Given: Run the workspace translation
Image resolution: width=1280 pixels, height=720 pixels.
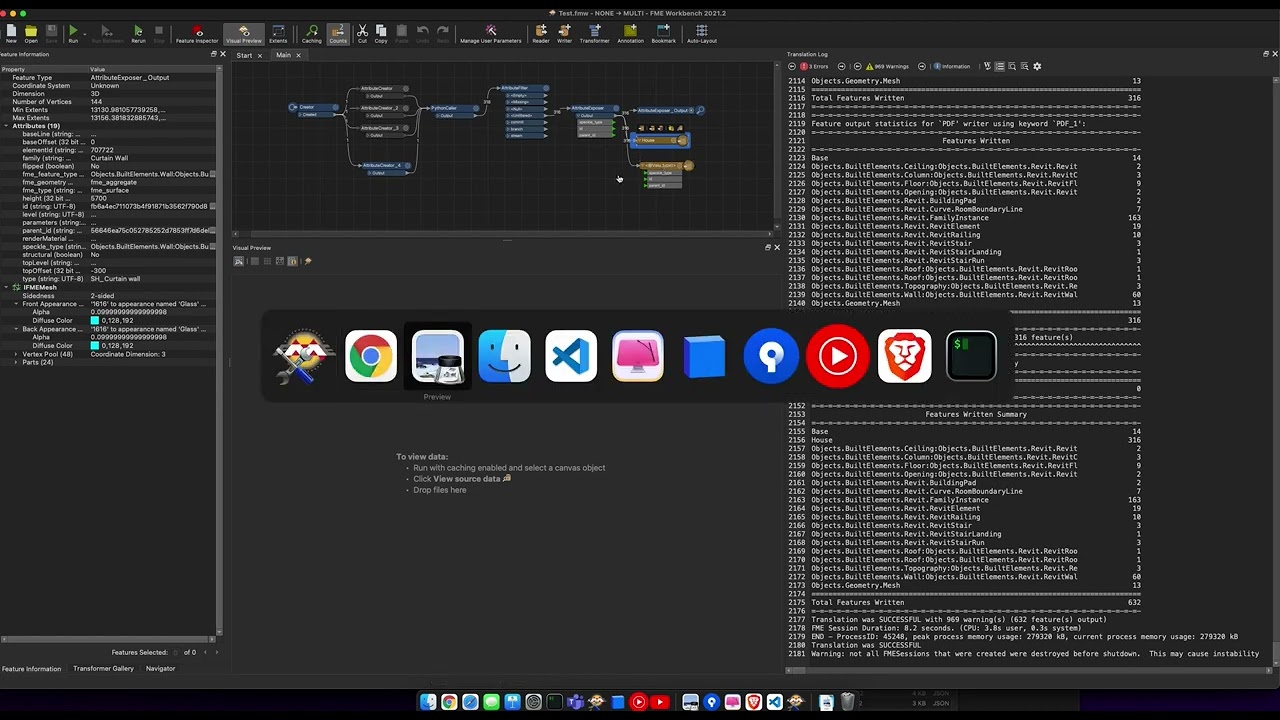Looking at the screenshot, I should (x=73, y=33).
